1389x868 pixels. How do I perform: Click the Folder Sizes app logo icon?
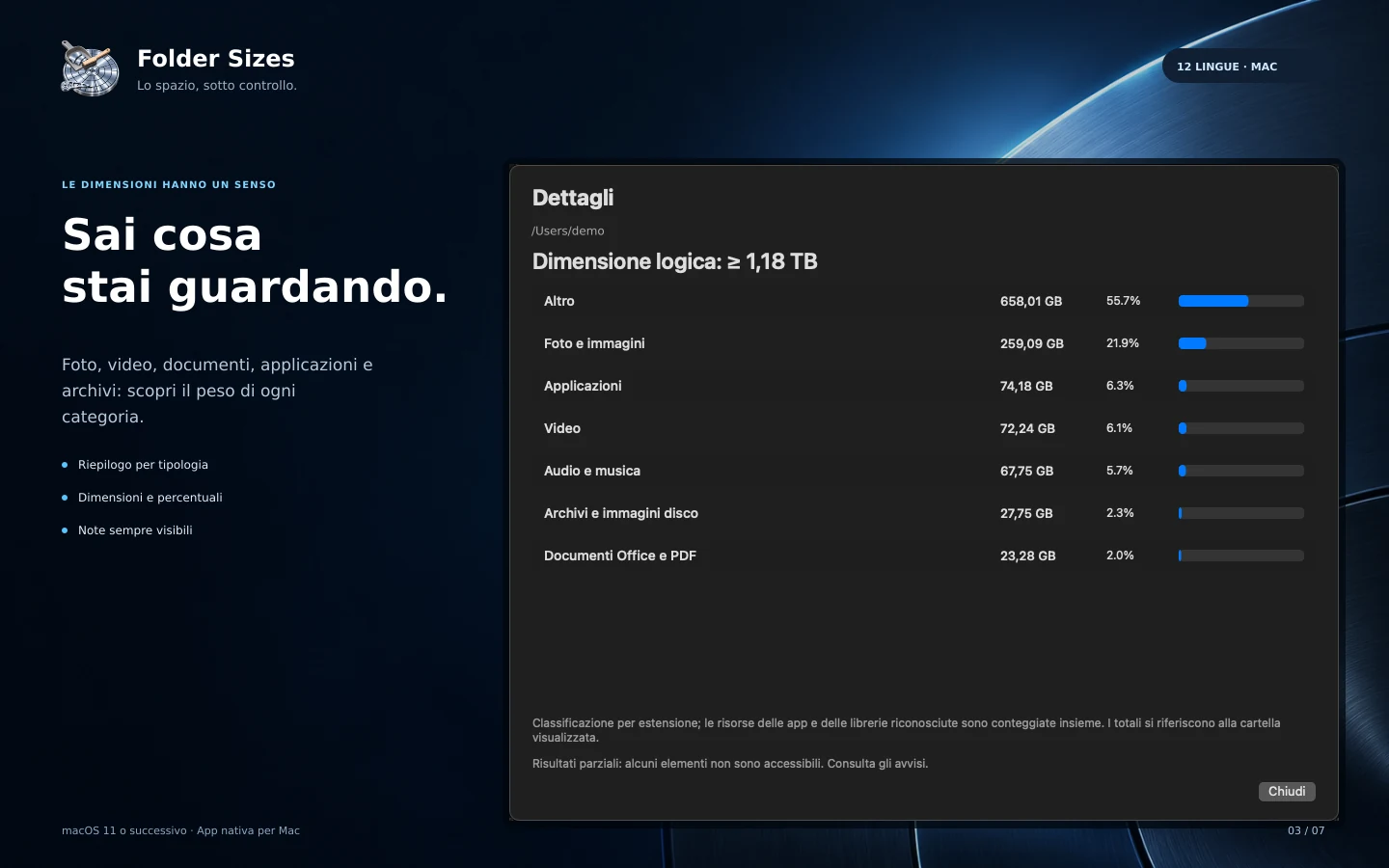coord(90,68)
